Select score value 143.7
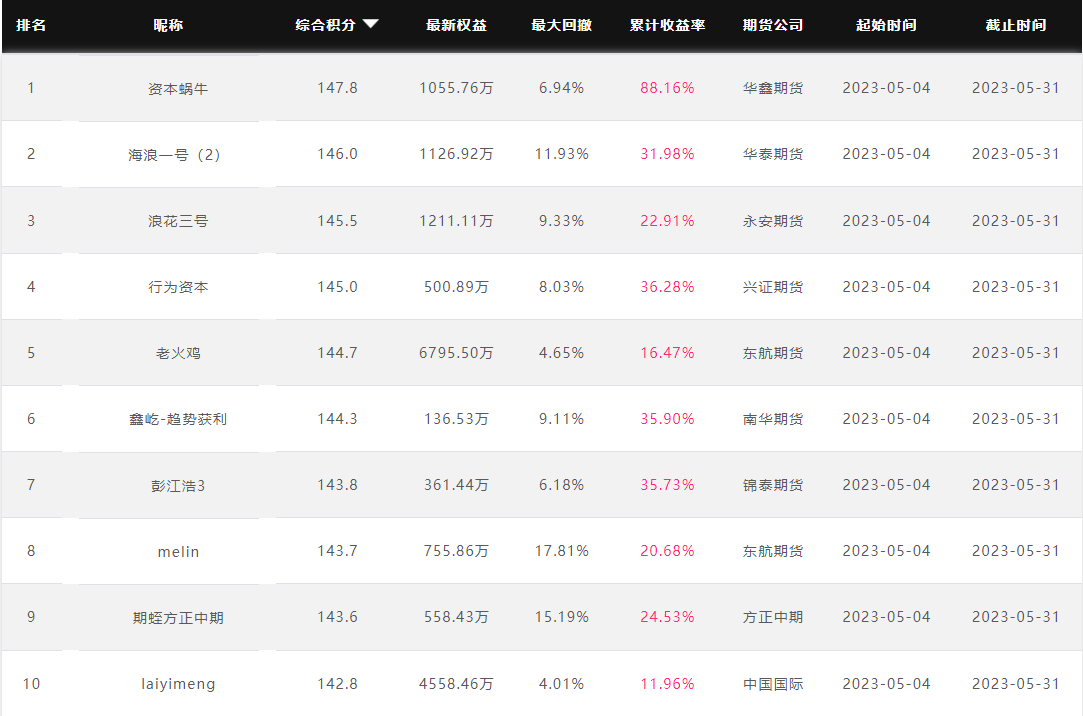 (x=337, y=551)
